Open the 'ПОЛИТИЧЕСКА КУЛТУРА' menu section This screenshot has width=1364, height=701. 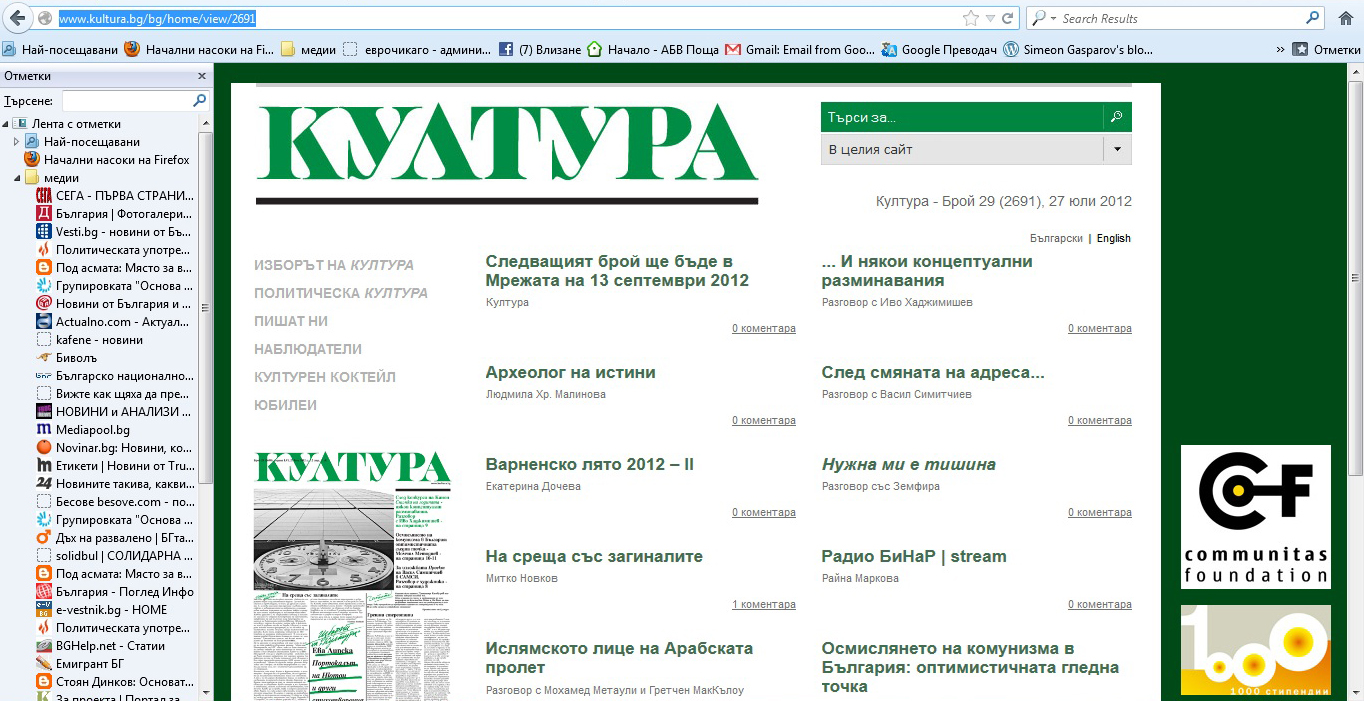(340, 293)
